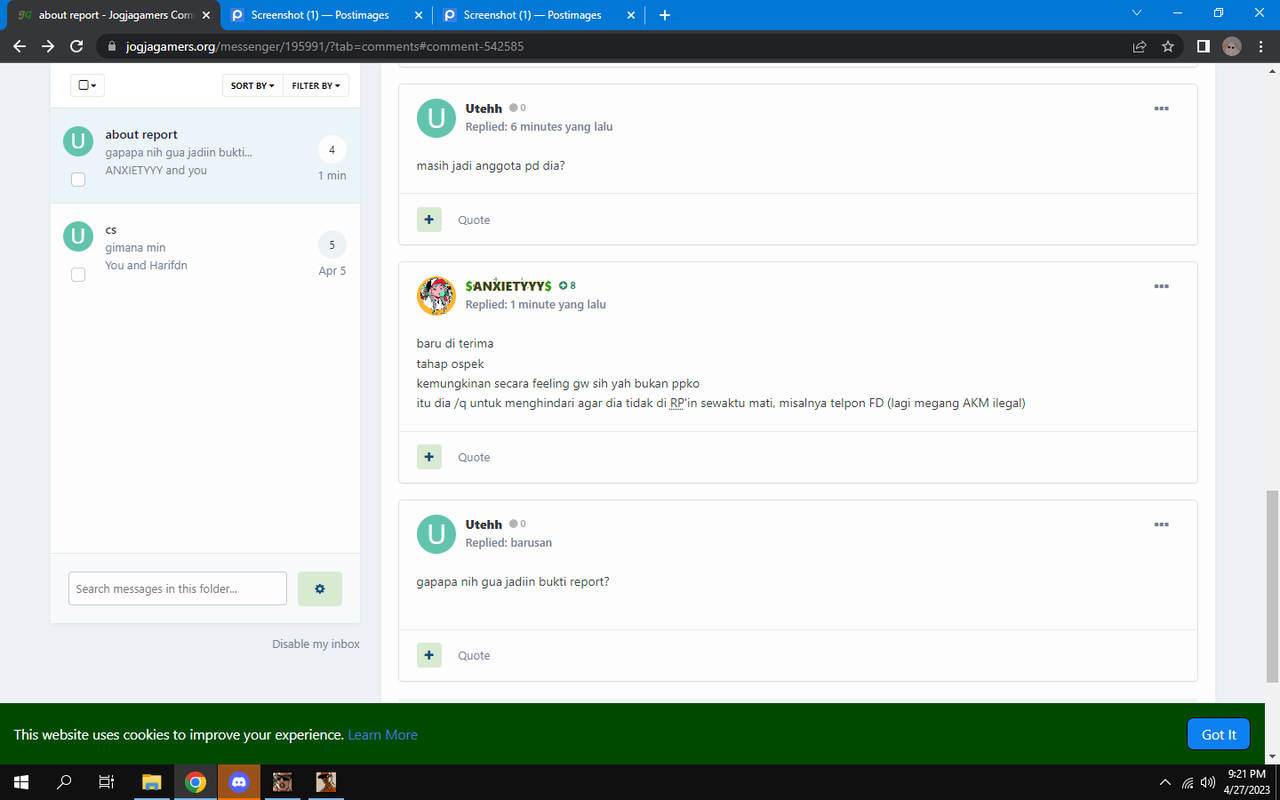Switch to the second Screenshot (1) Postimages tab
This screenshot has height=800, width=1280.
(x=538, y=16)
